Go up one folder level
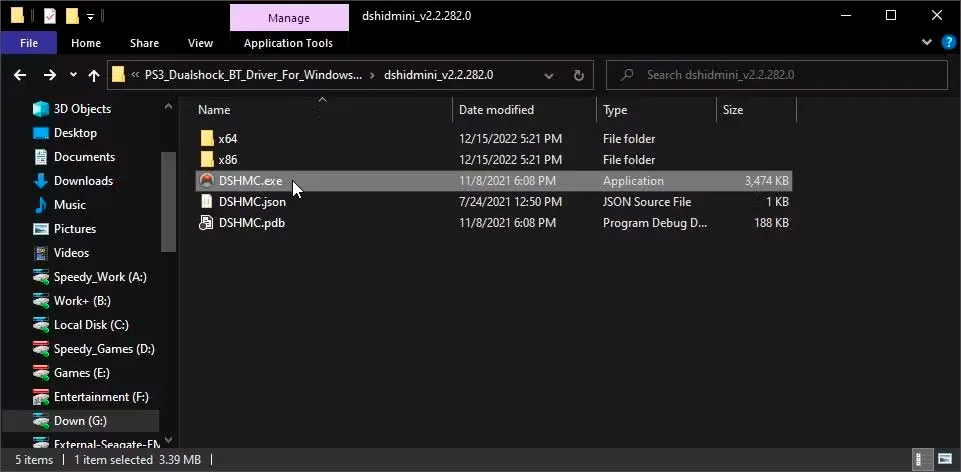This screenshot has height=472, width=961. click(94, 75)
